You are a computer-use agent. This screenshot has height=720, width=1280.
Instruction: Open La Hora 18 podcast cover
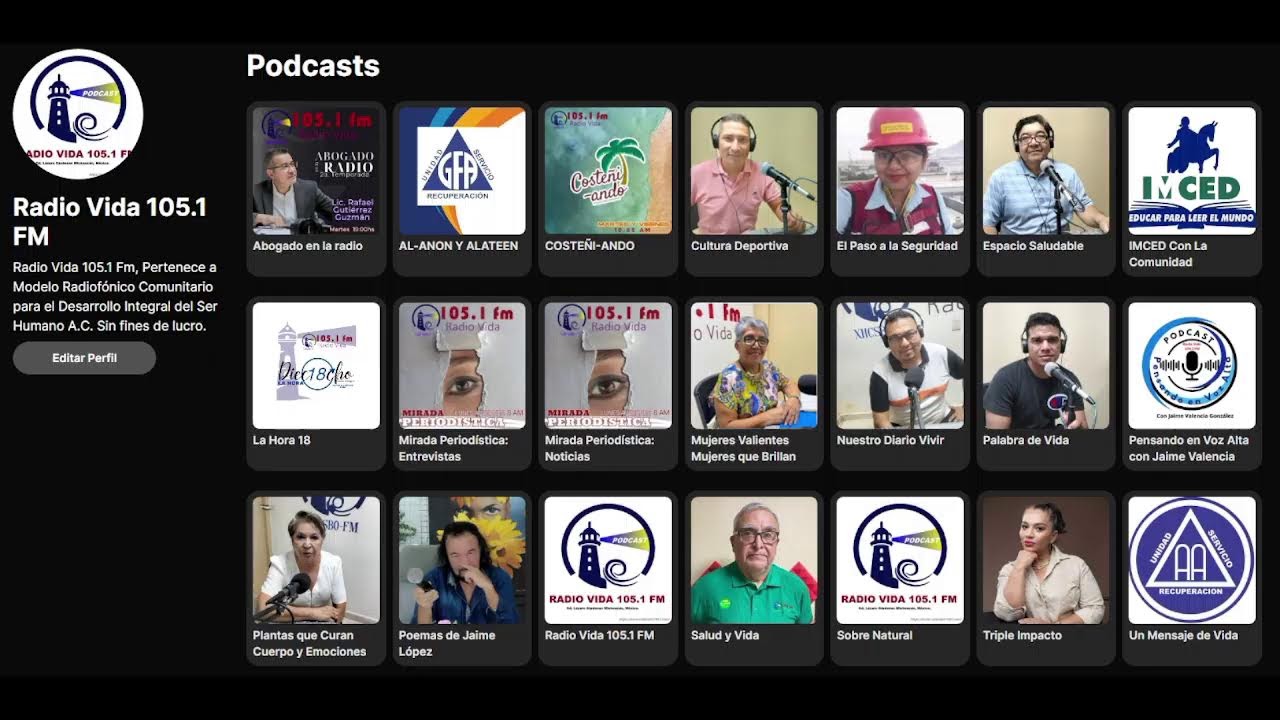coord(316,366)
